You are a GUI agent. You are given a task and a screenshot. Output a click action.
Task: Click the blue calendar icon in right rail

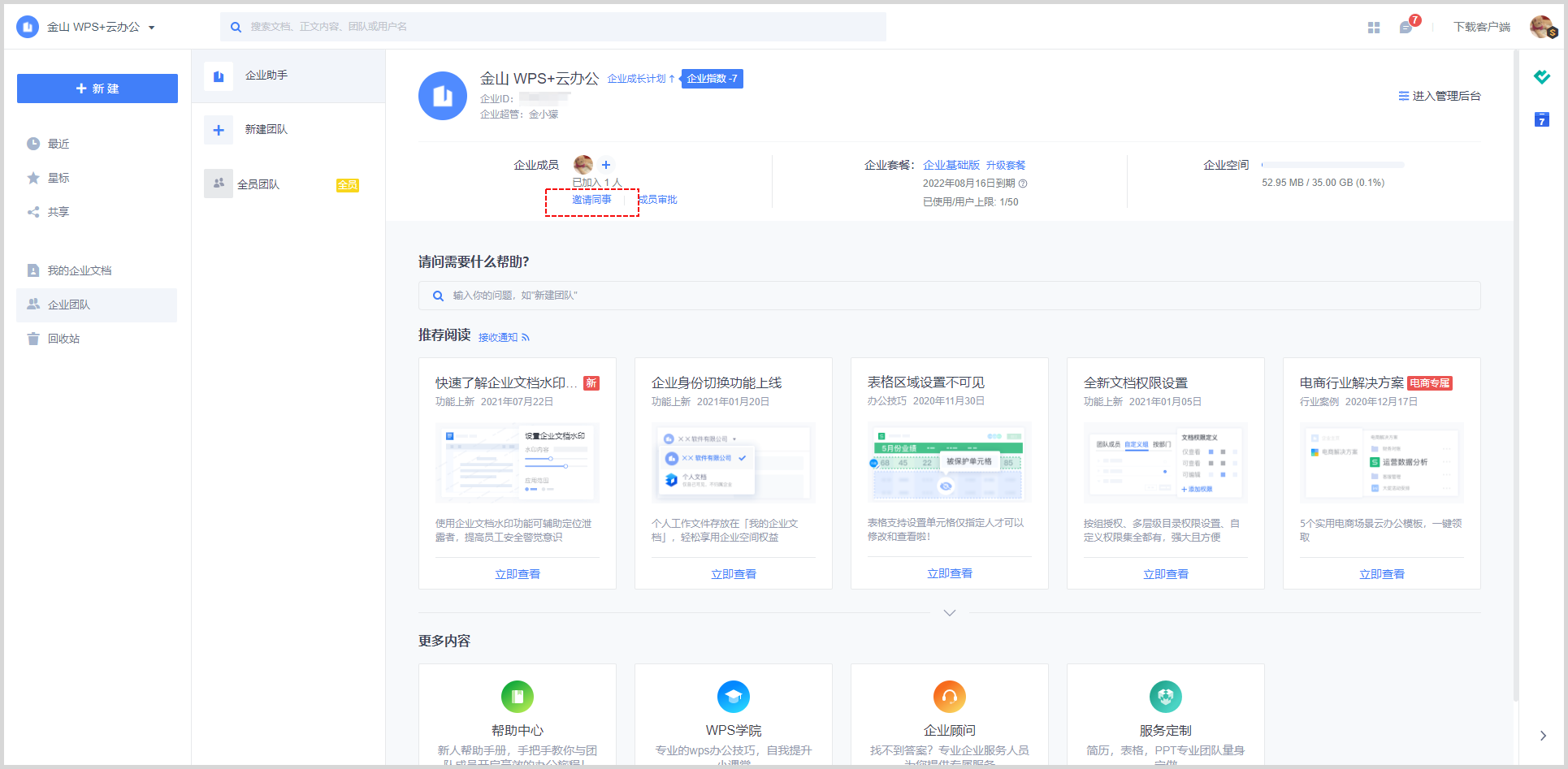1542,119
